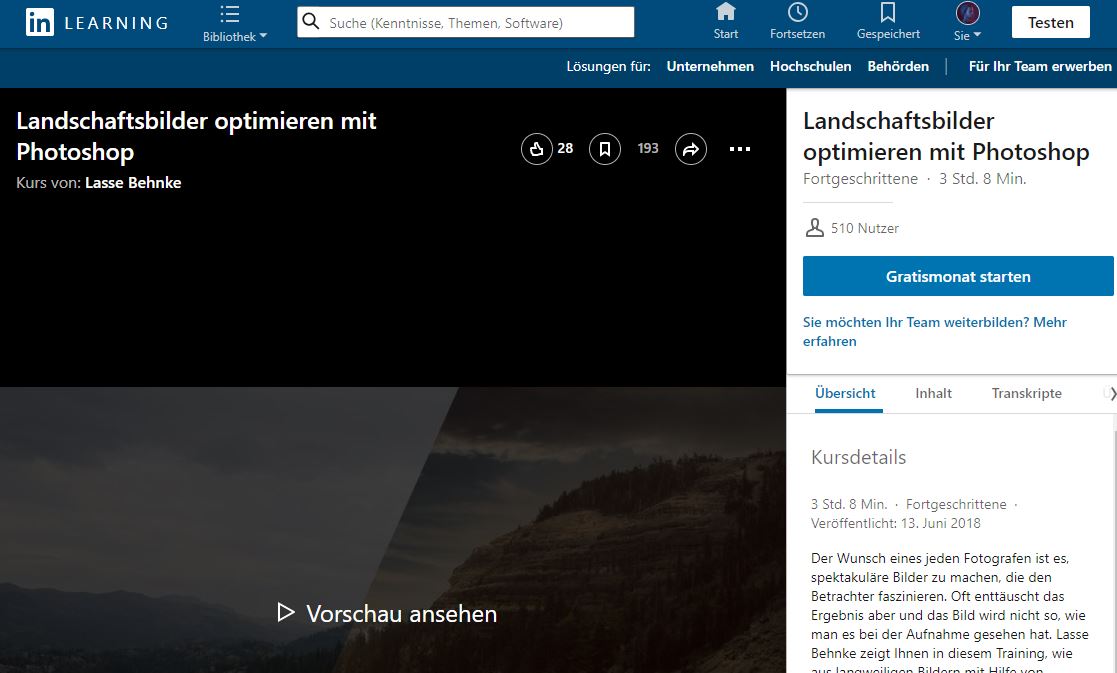Image resolution: width=1117 pixels, height=673 pixels.
Task: Open Fortsetzen clock icon
Action: pos(797,21)
